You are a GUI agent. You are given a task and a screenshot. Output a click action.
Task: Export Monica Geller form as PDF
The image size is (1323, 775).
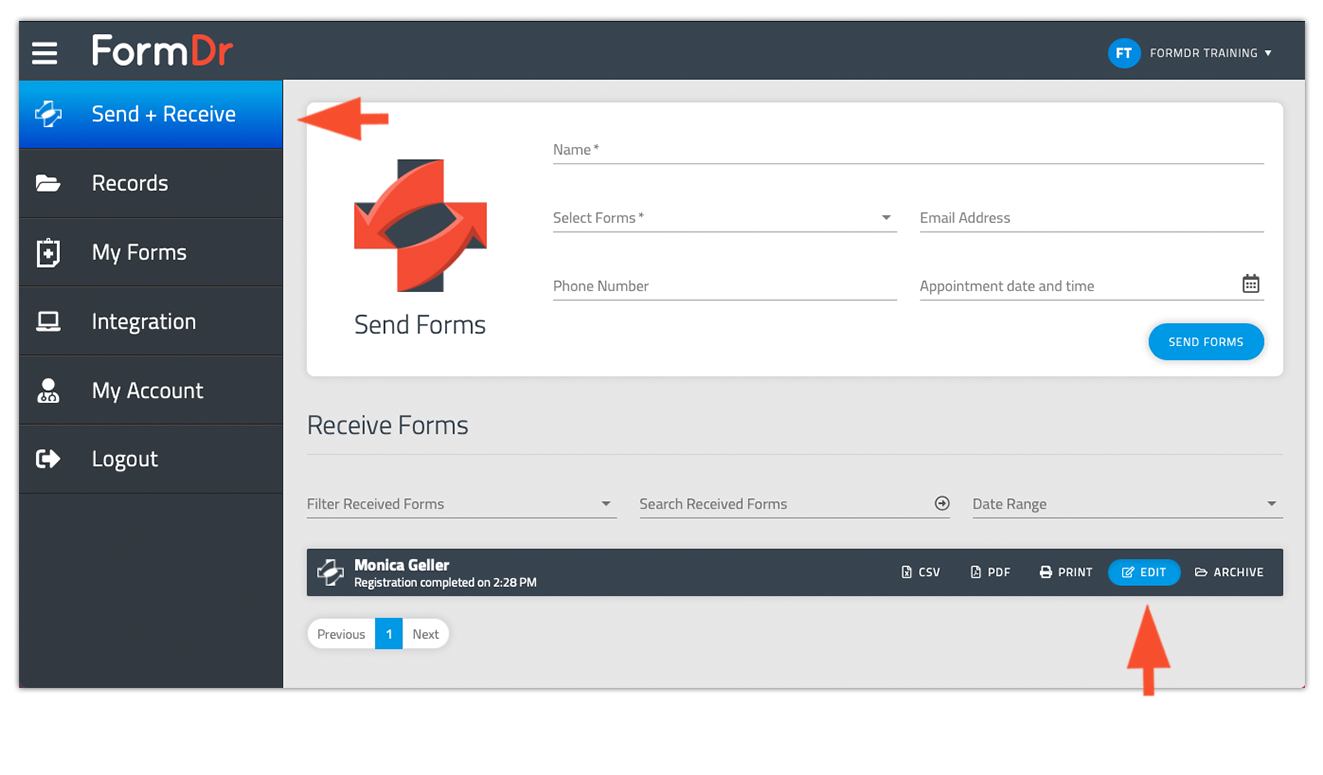pyautogui.click(x=990, y=572)
